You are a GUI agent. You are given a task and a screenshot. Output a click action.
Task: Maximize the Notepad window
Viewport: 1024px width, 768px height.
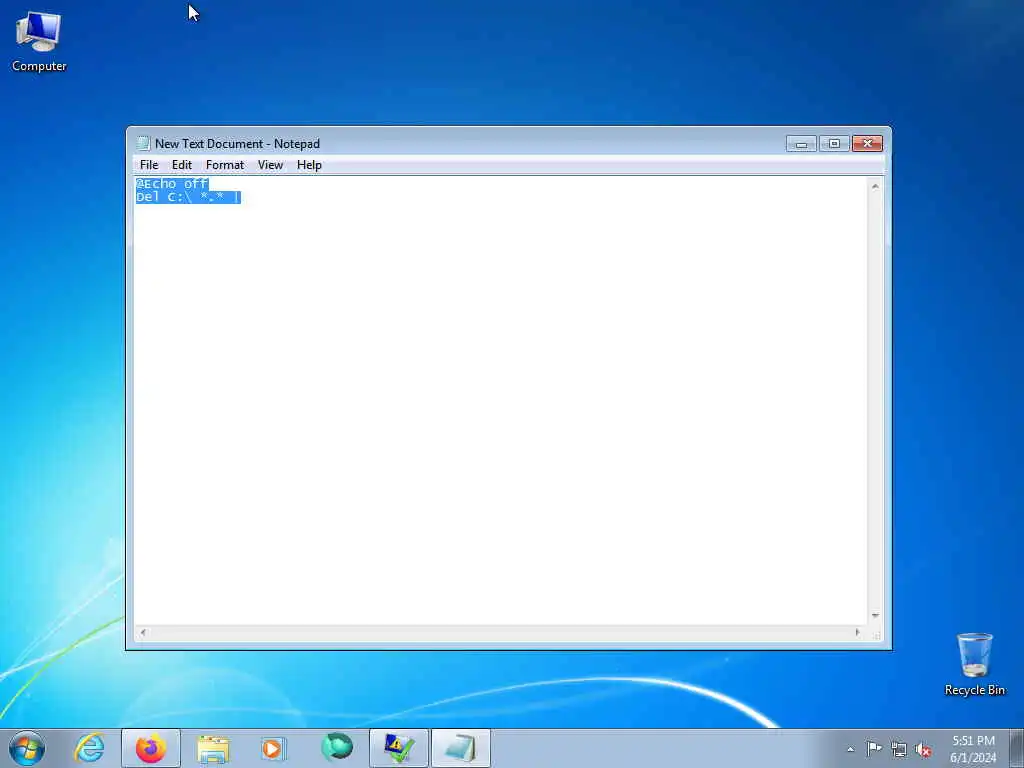(834, 144)
